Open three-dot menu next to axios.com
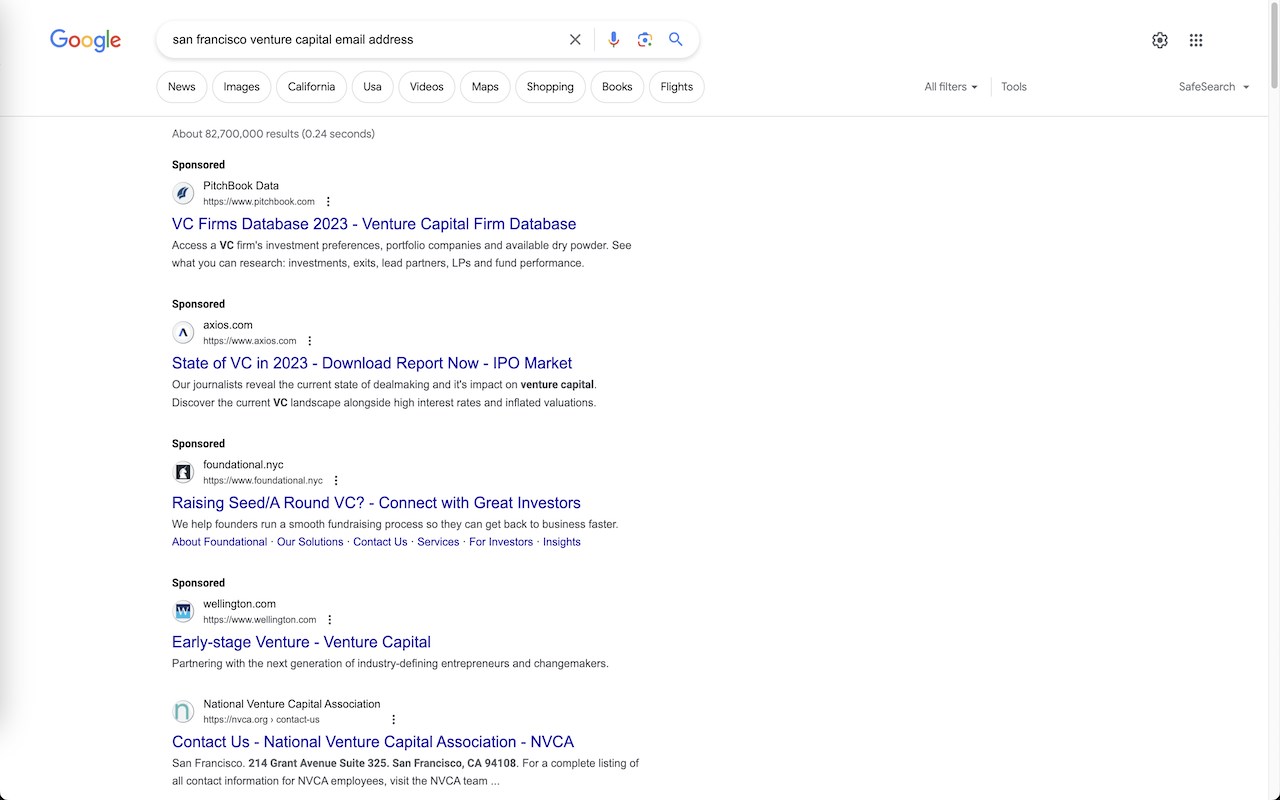This screenshot has width=1280, height=800. click(310, 341)
